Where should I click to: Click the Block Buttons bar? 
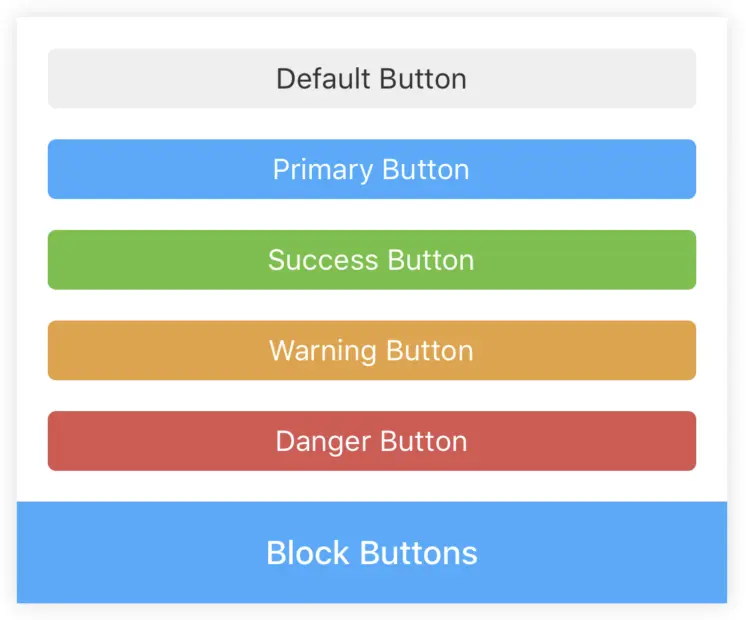click(371, 552)
